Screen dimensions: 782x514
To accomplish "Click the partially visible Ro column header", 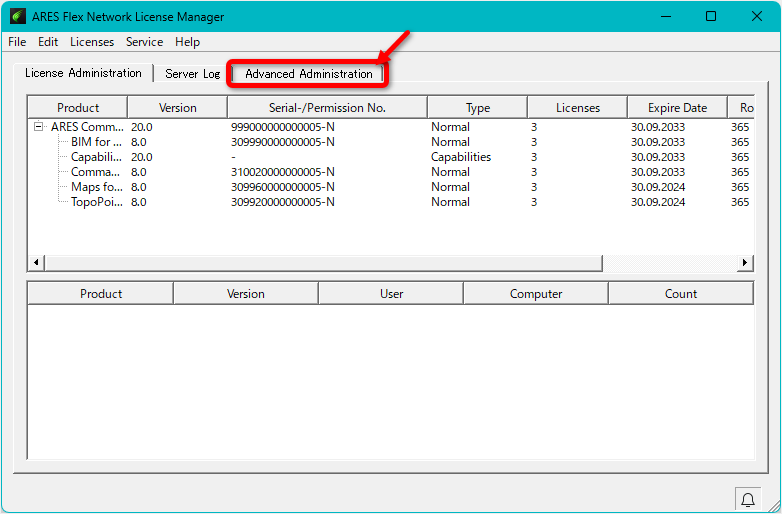I will tap(741, 108).
